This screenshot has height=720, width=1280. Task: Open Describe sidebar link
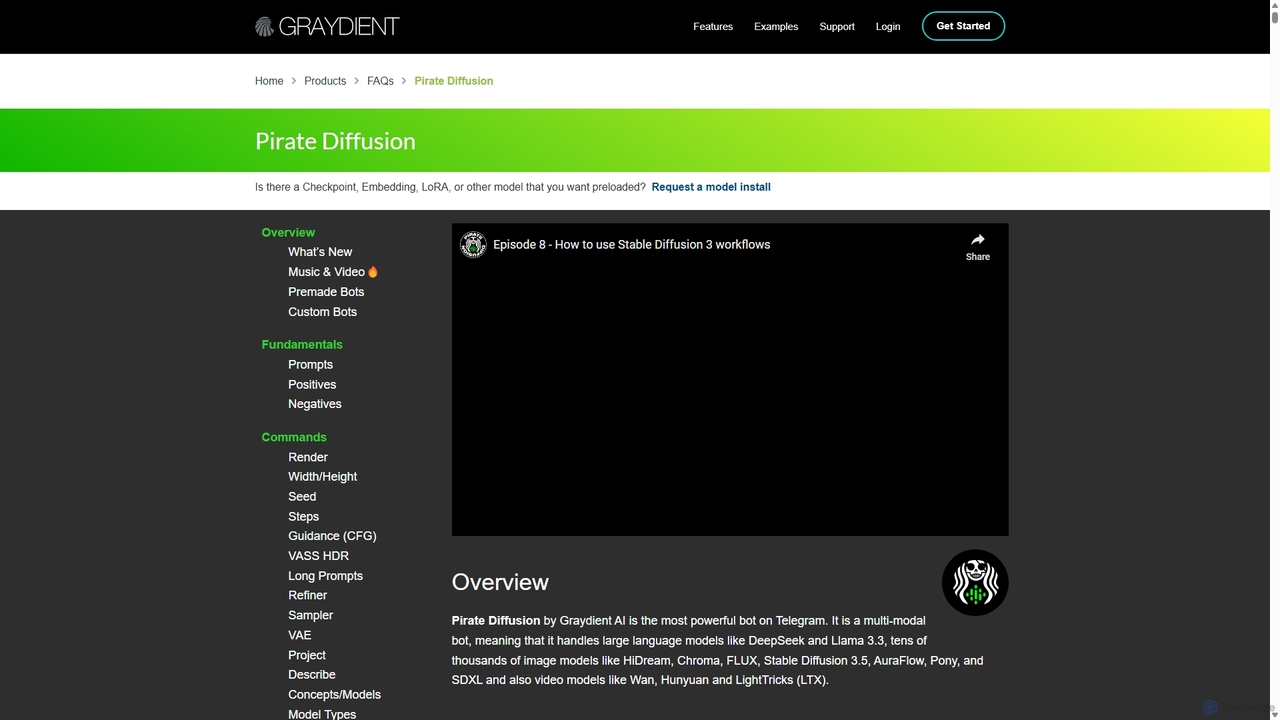coord(311,675)
